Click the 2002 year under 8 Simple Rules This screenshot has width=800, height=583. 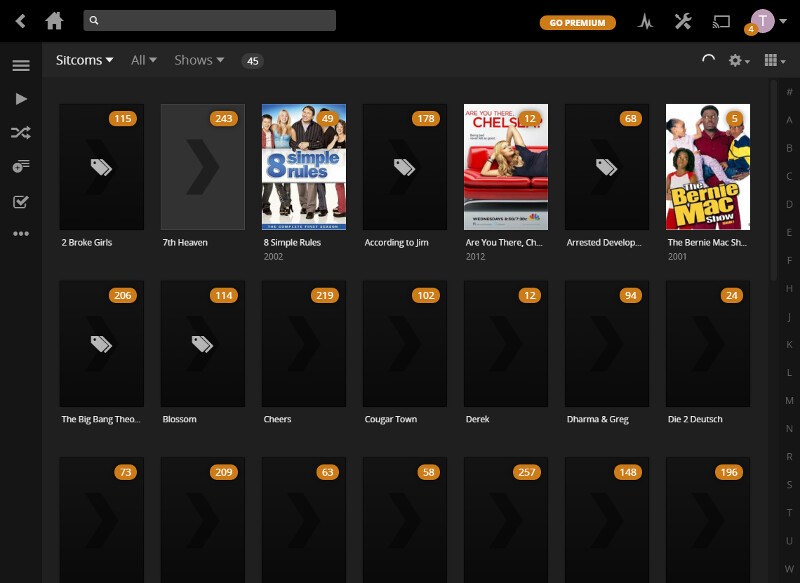273,257
